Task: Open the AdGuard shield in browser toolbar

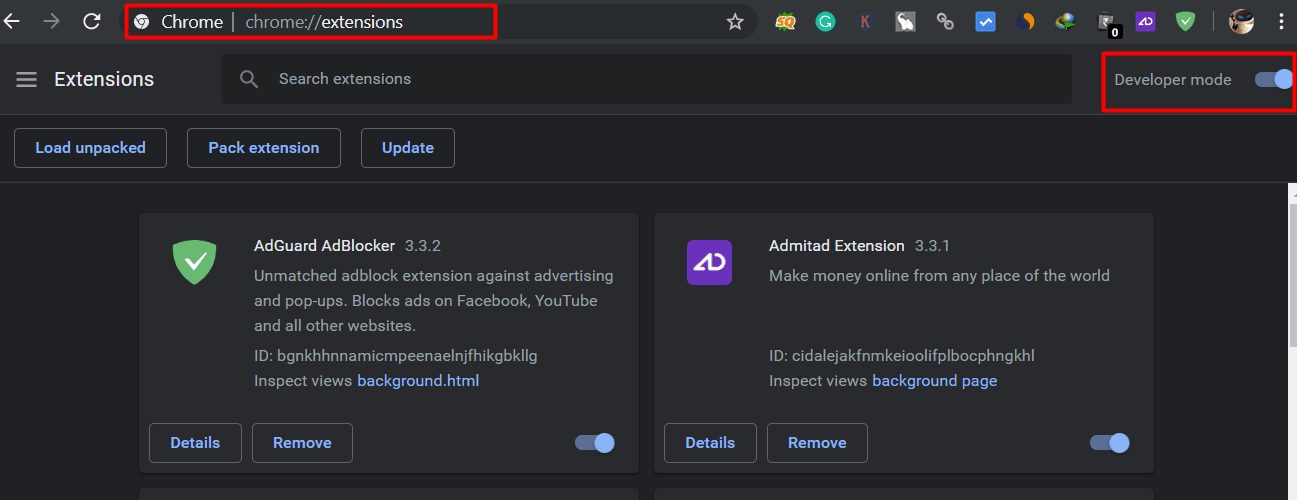Action: 1185,21
